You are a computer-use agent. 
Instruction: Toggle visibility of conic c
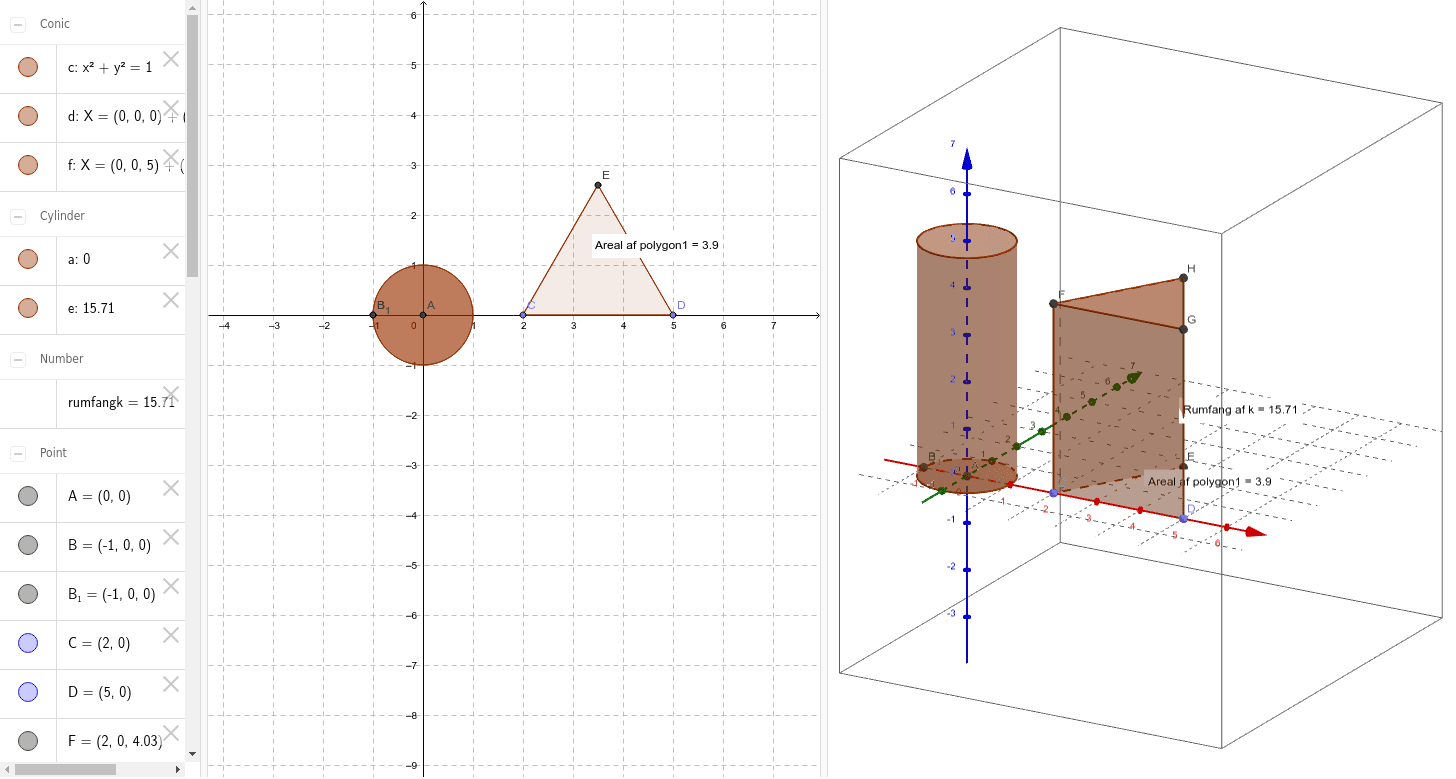(x=27, y=67)
